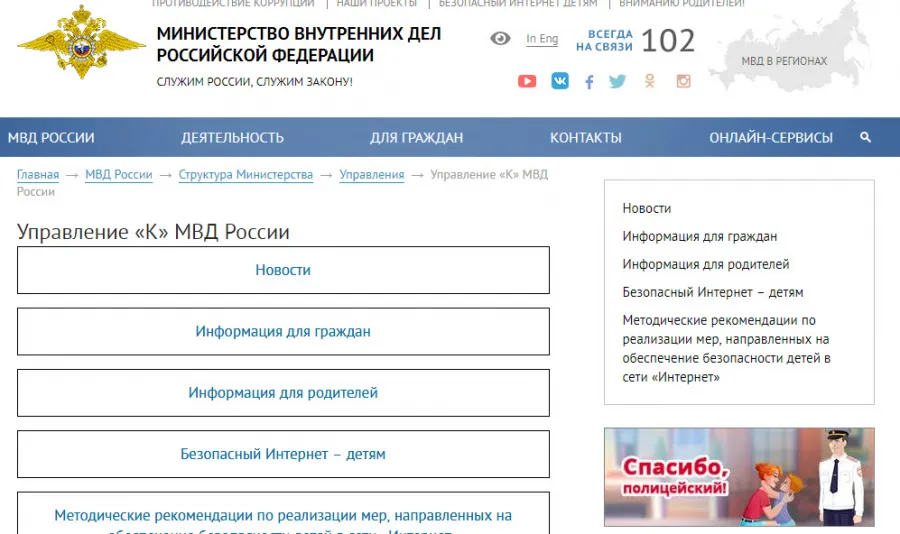900x534 pixels.
Task: Open Управления breadcrumb link
Action: (x=371, y=175)
